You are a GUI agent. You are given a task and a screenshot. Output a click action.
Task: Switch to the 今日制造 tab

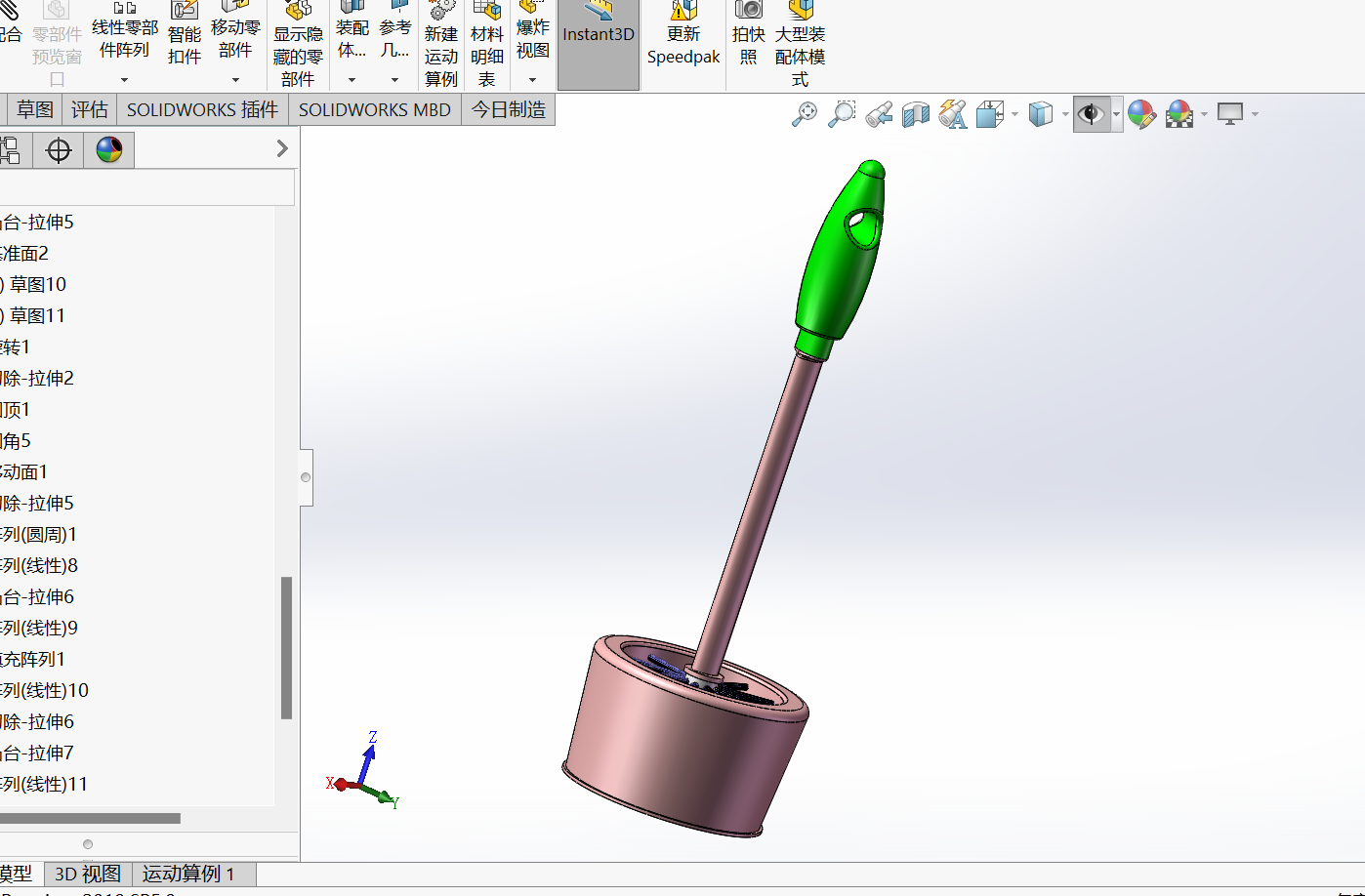click(x=509, y=109)
